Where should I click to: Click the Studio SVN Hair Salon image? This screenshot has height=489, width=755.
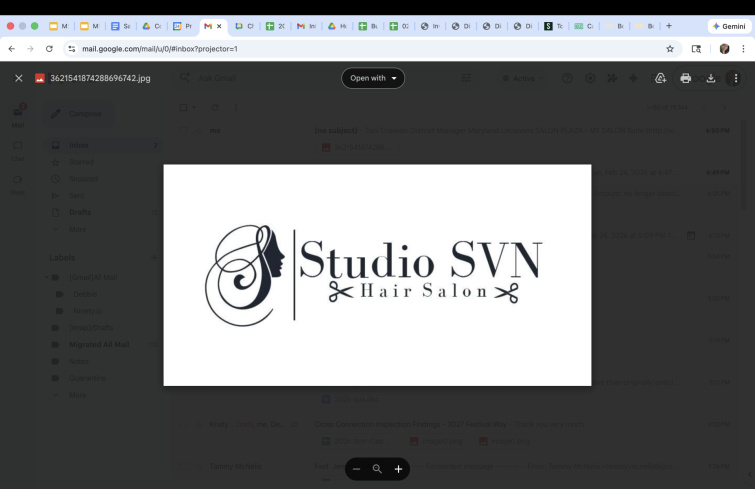pos(377,275)
